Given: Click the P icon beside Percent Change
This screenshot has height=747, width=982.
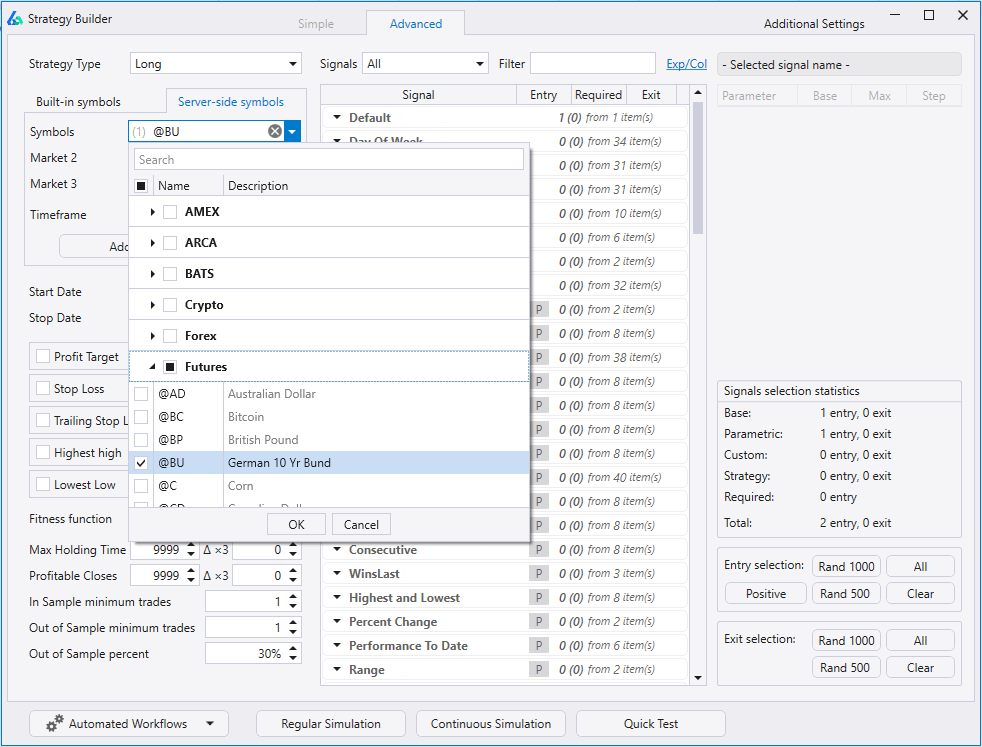Looking at the screenshot, I should (539, 621).
